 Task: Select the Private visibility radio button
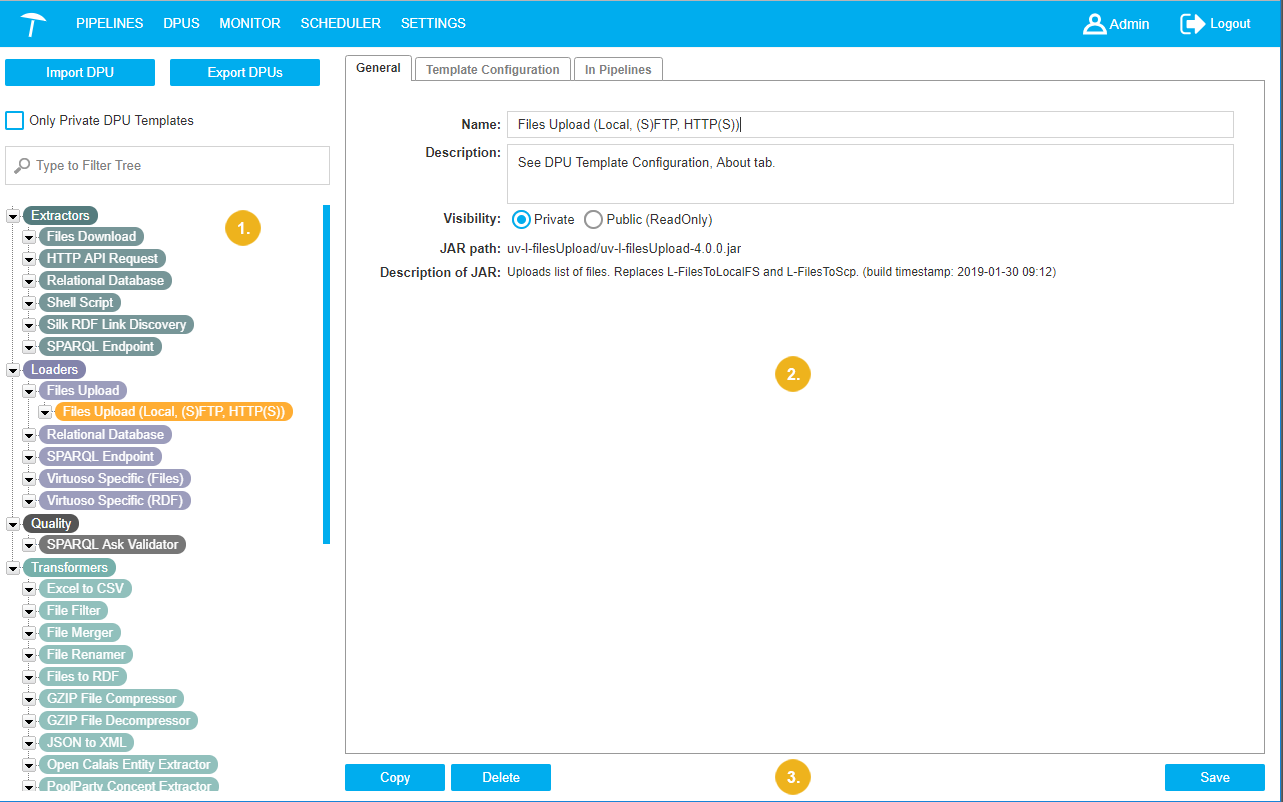pos(521,219)
